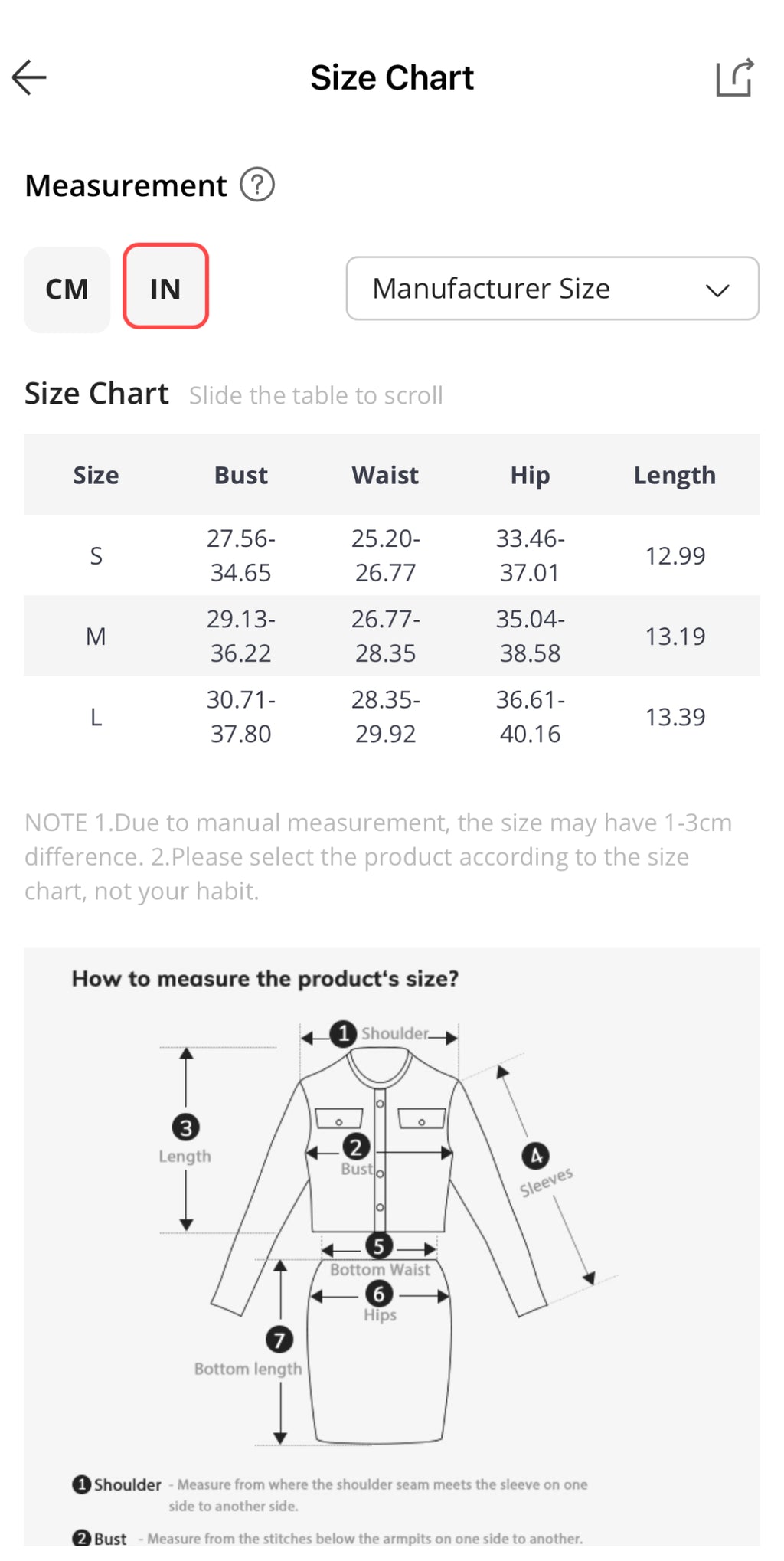The image size is (784, 1561).
Task: Tap the Bottom length number 7 marker
Action: pos(279,1340)
